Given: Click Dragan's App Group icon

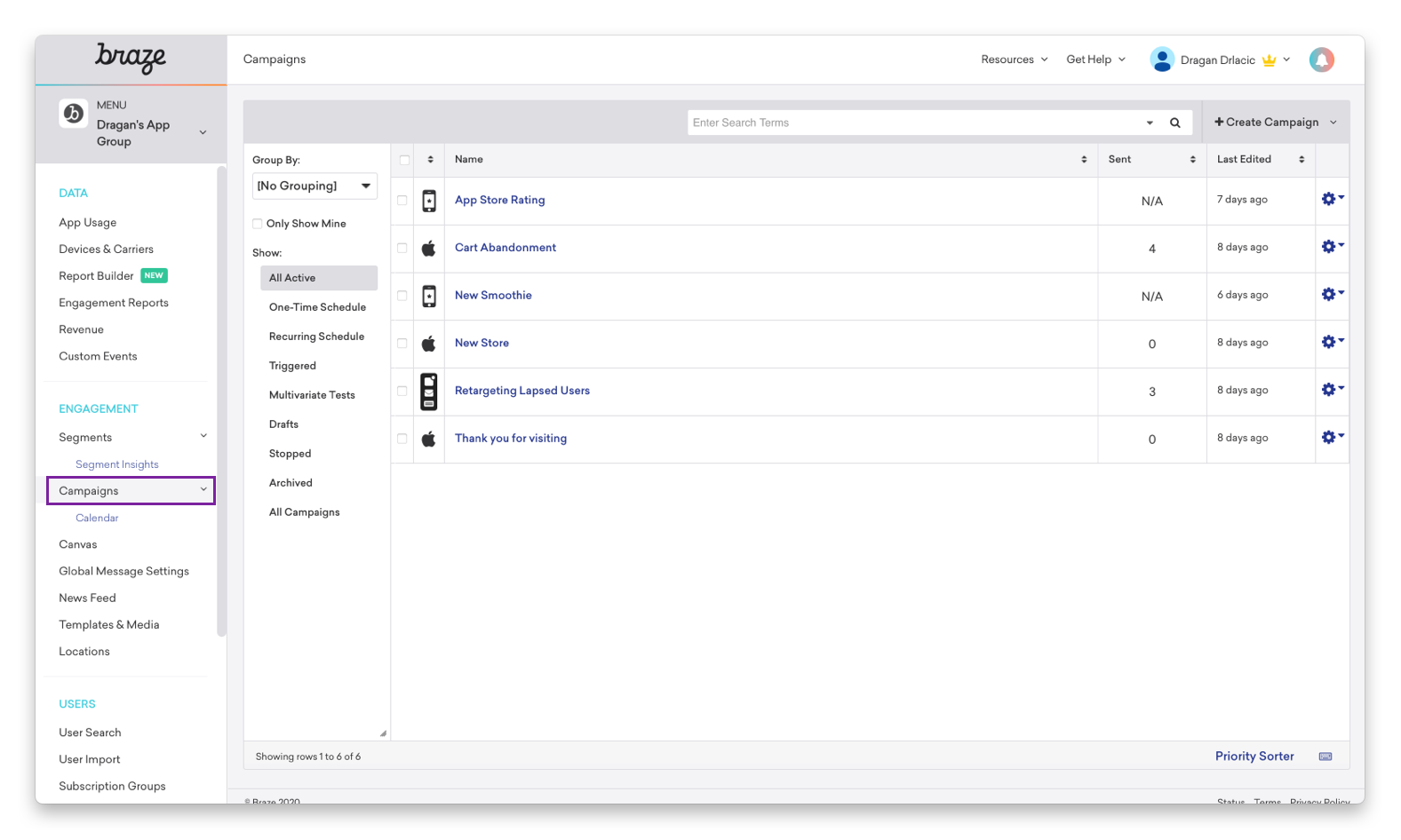Looking at the screenshot, I should [x=73, y=114].
